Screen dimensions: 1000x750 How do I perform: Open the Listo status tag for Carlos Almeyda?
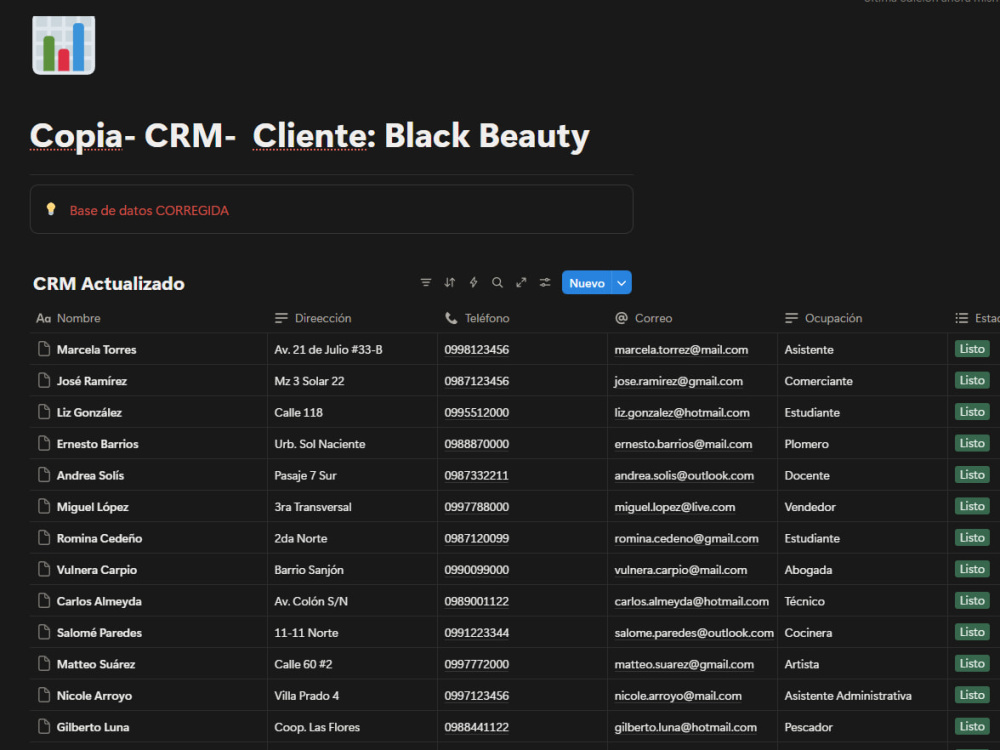click(x=972, y=601)
